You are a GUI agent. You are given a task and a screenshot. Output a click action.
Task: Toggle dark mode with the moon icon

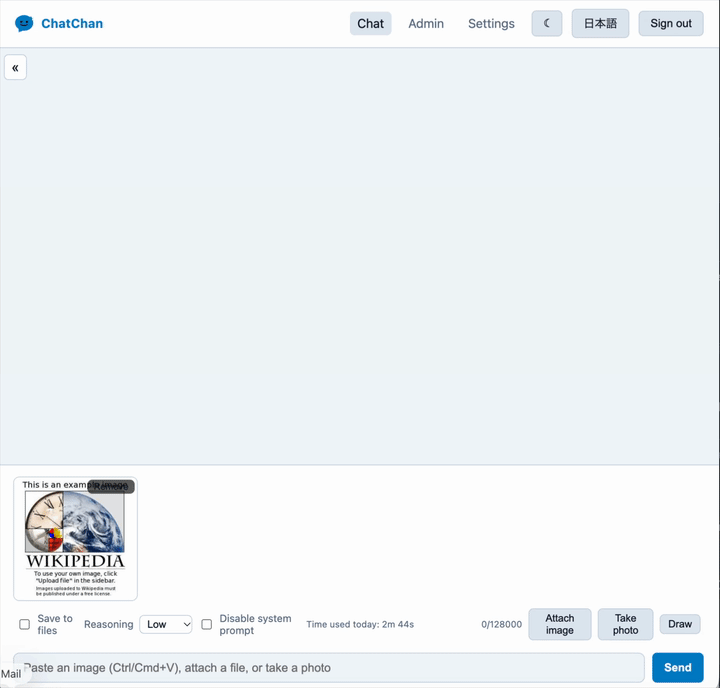pos(546,23)
